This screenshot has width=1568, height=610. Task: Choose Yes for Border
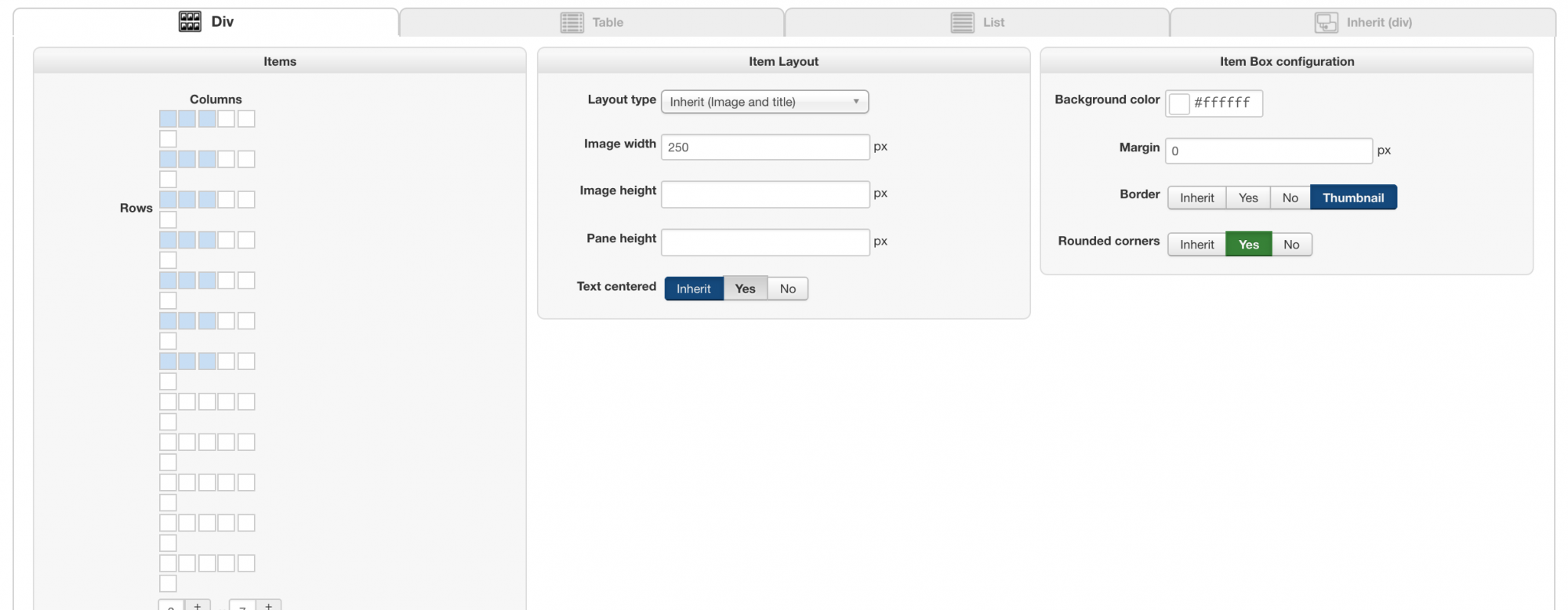[x=1248, y=198]
